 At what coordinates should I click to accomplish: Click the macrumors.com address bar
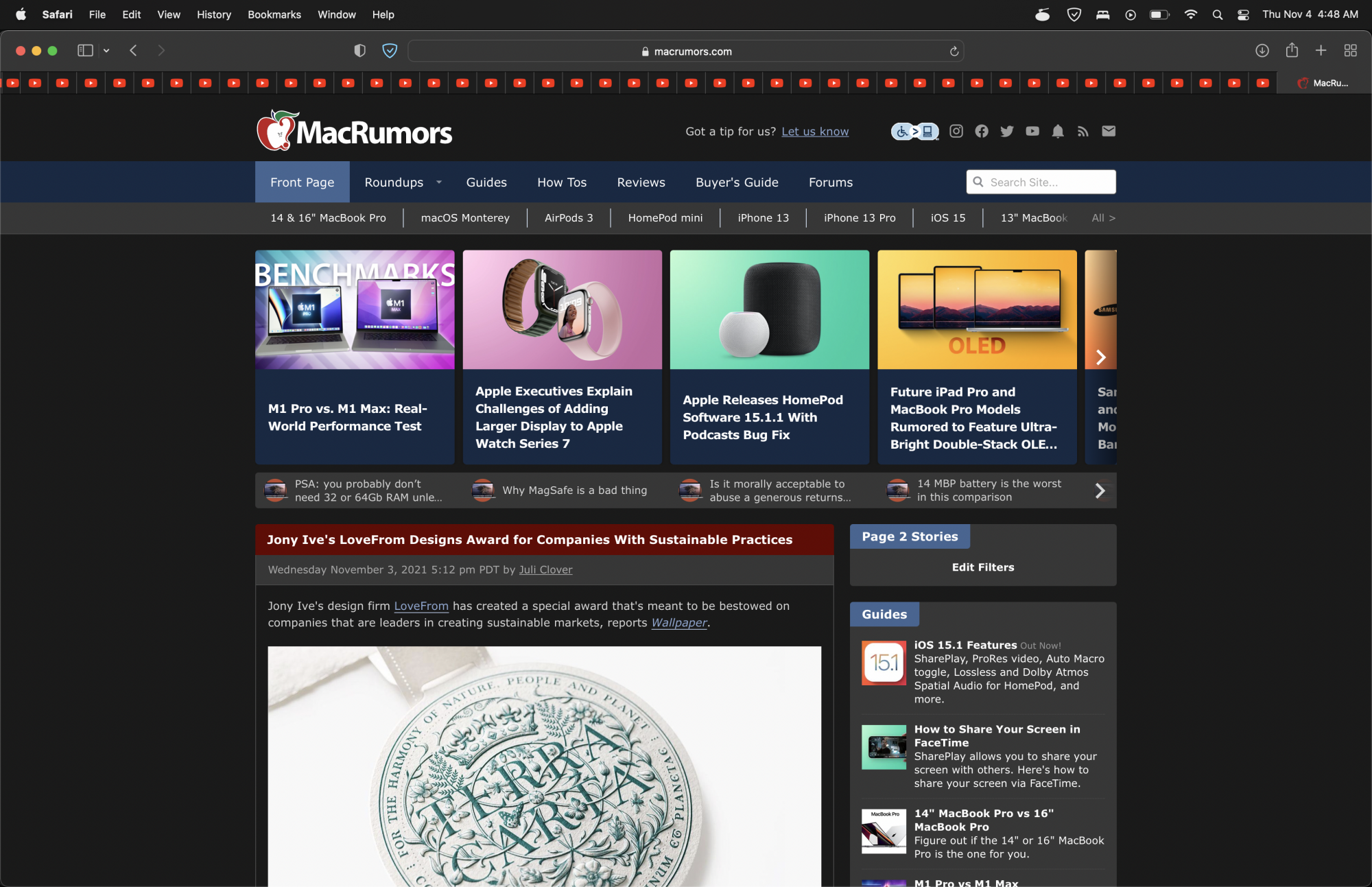point(686,51)
